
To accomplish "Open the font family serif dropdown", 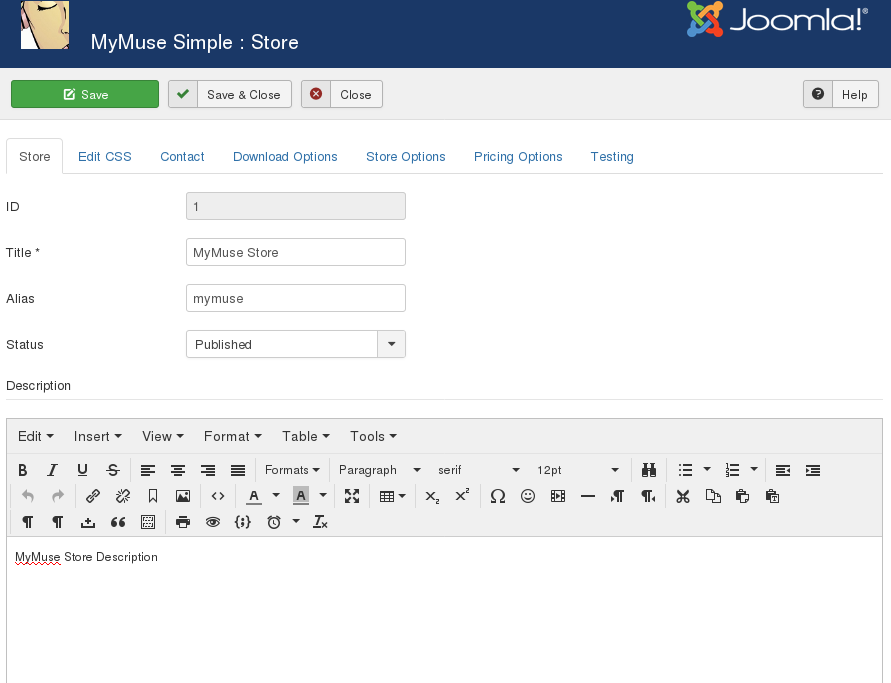I will point(479,470).
